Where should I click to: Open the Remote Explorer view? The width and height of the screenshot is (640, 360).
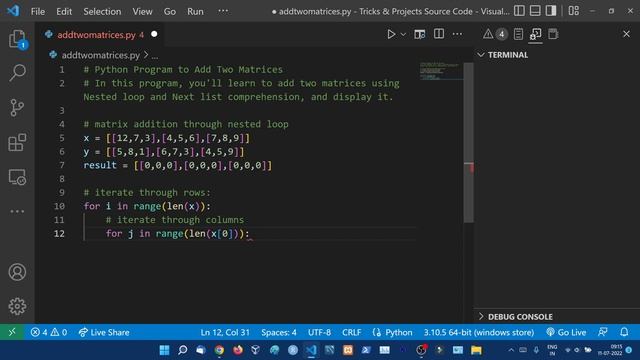point(17,177)
